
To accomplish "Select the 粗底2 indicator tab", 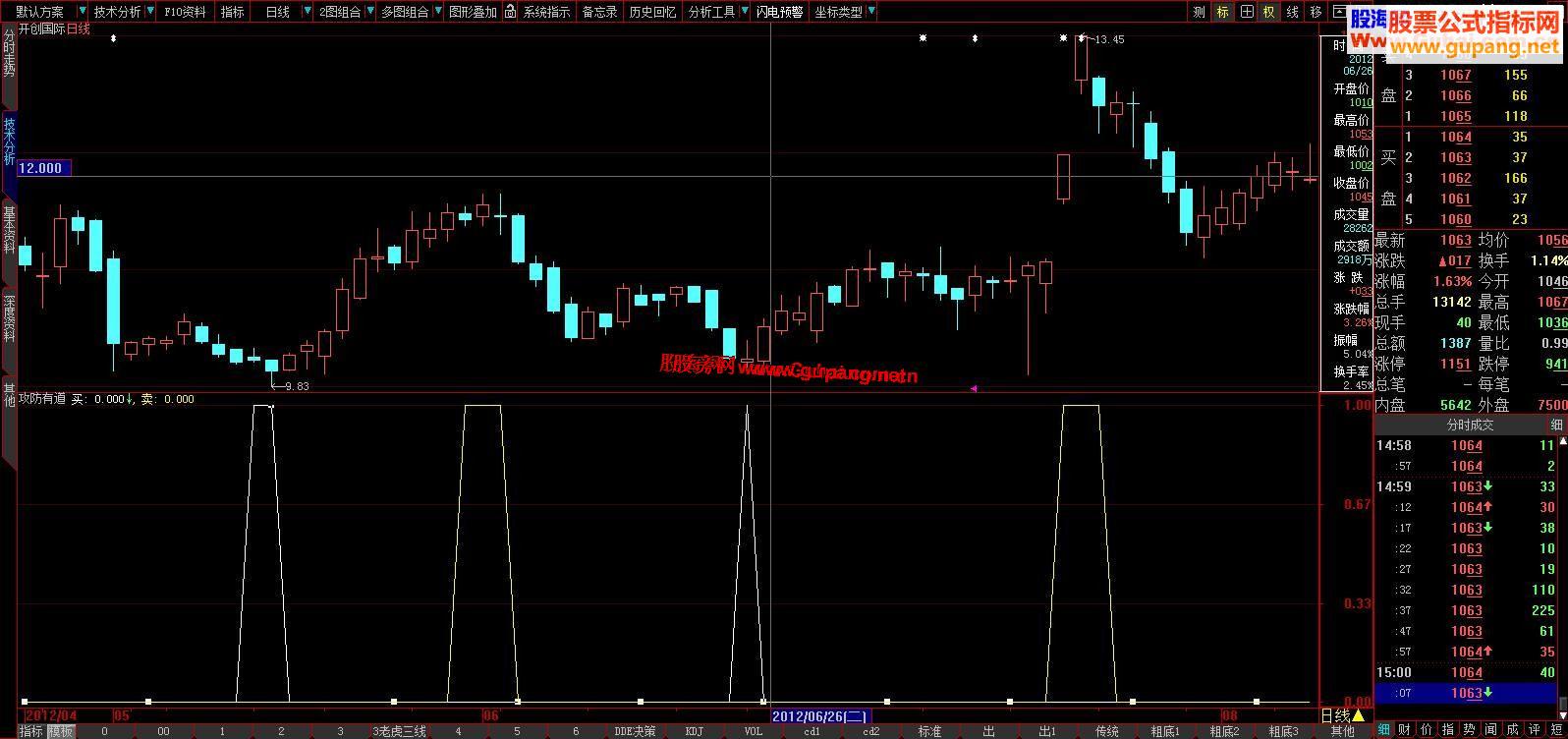I will click(x=1224, y=731).
